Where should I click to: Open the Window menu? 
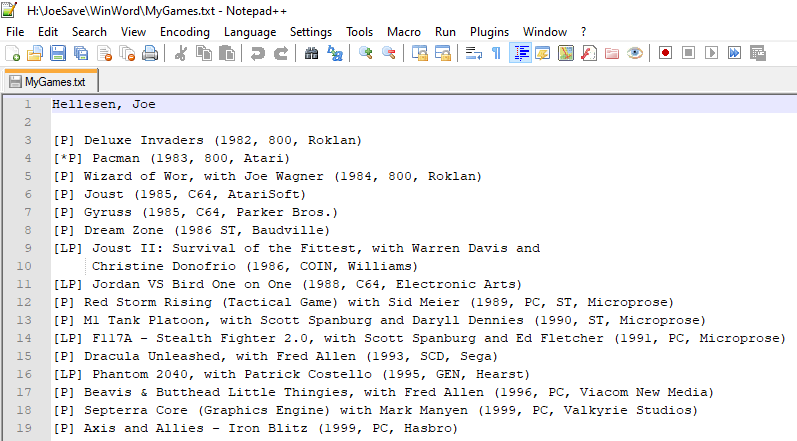point(544,32)
